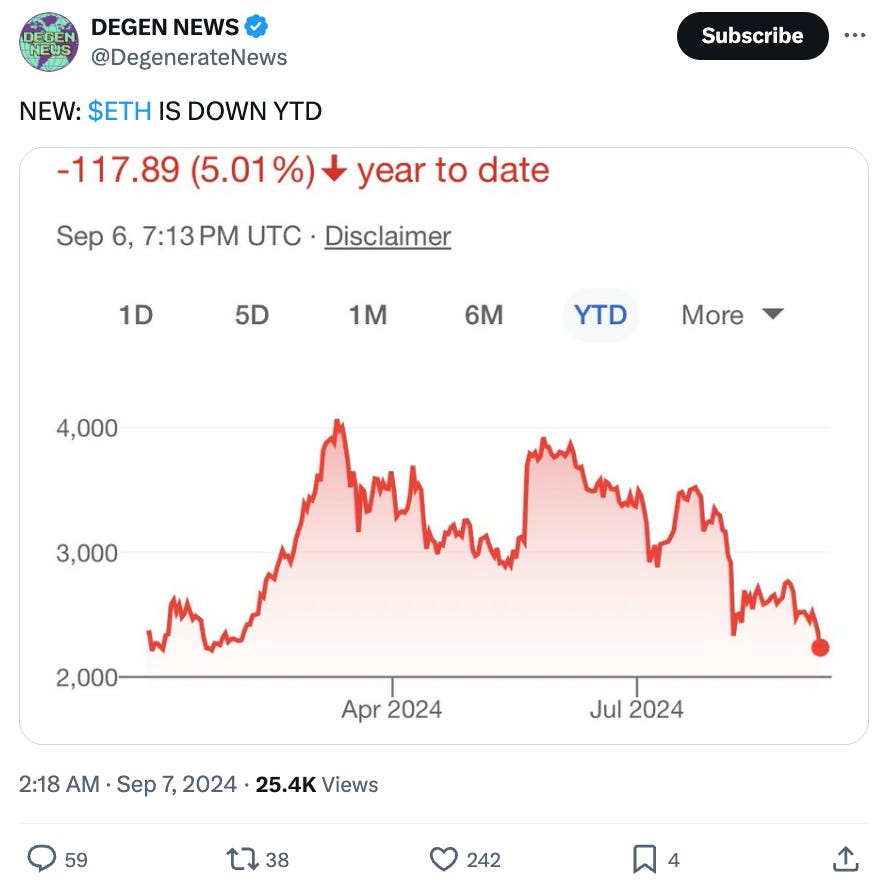Bookmark this tweet
The height and width of the screenshot is (890, 886).
[646, 859]
